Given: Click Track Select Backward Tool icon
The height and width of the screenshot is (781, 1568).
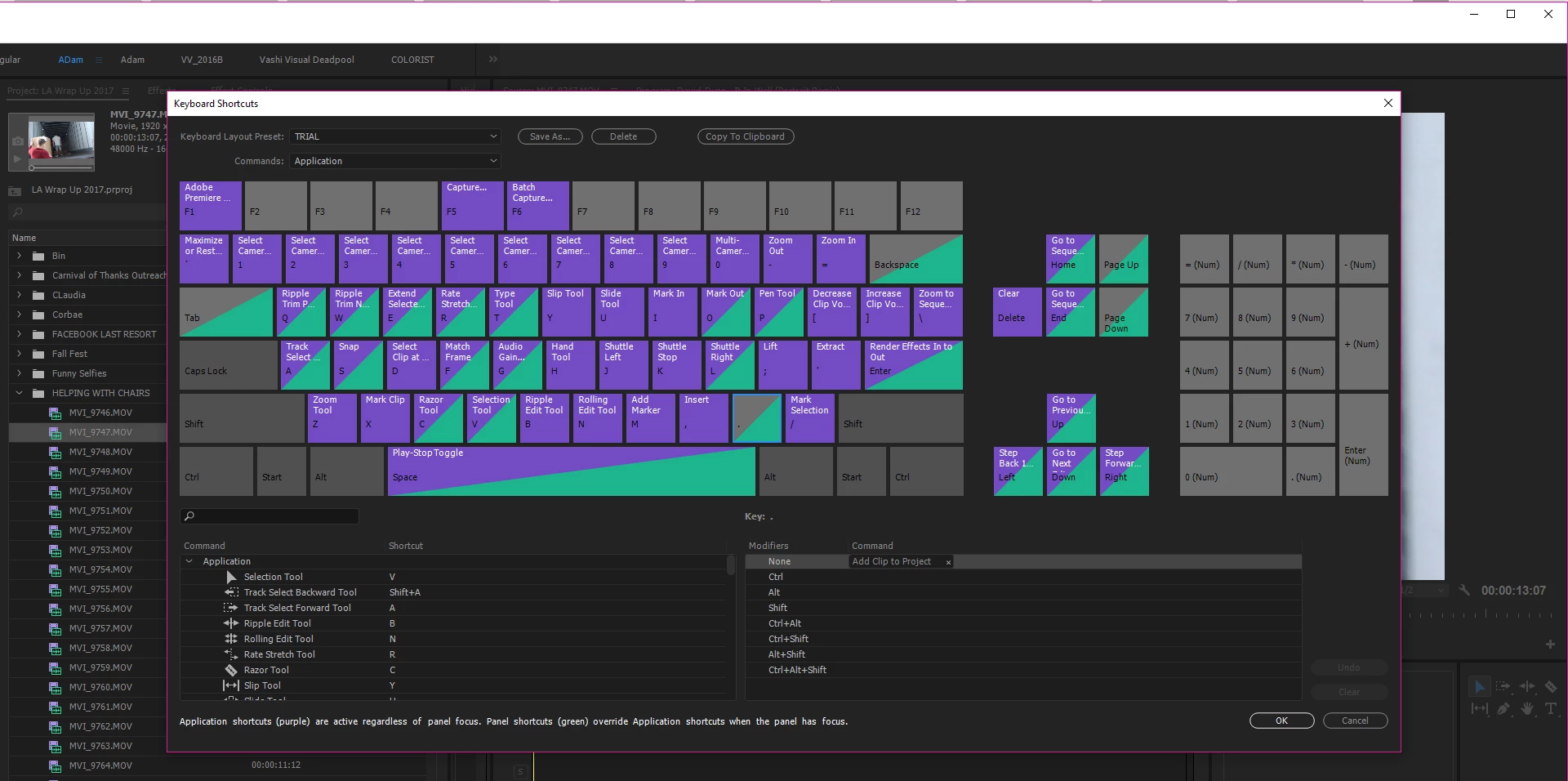Looking at the screenshot, I should click(231, 592).
